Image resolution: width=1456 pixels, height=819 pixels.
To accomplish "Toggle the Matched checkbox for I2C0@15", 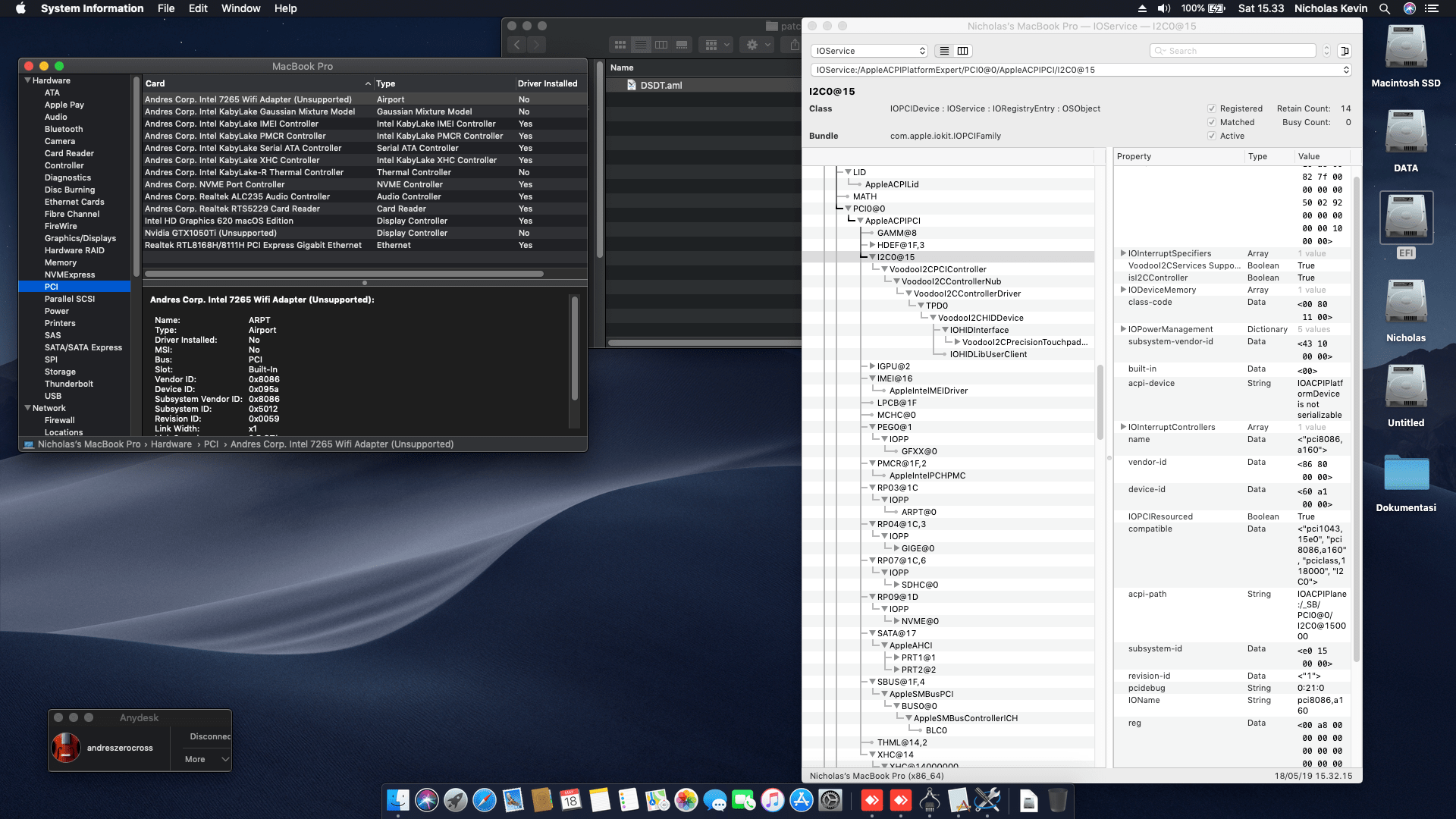I will click(1212, 122).
